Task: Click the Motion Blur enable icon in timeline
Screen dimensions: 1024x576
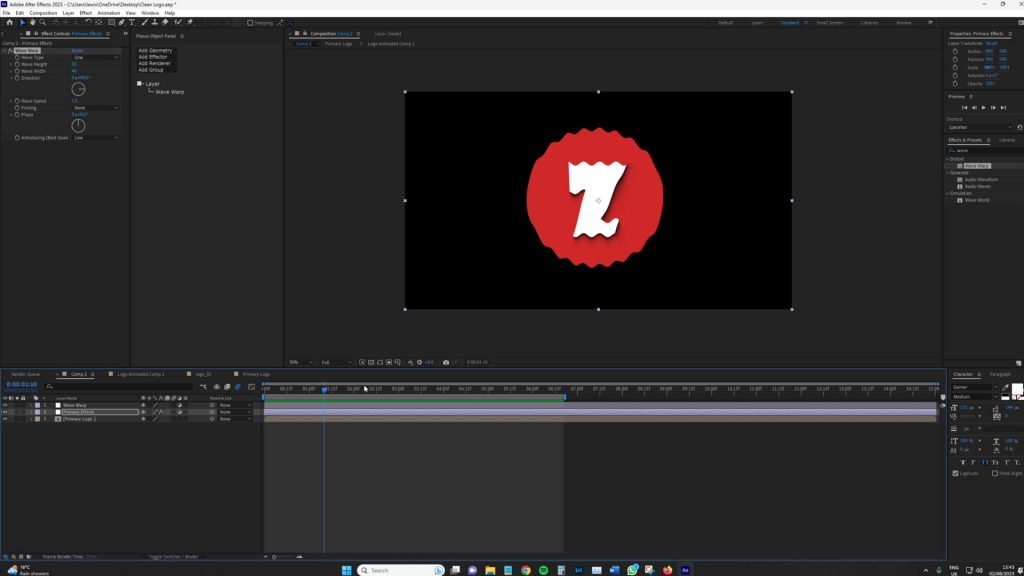Action: point(237,387)
